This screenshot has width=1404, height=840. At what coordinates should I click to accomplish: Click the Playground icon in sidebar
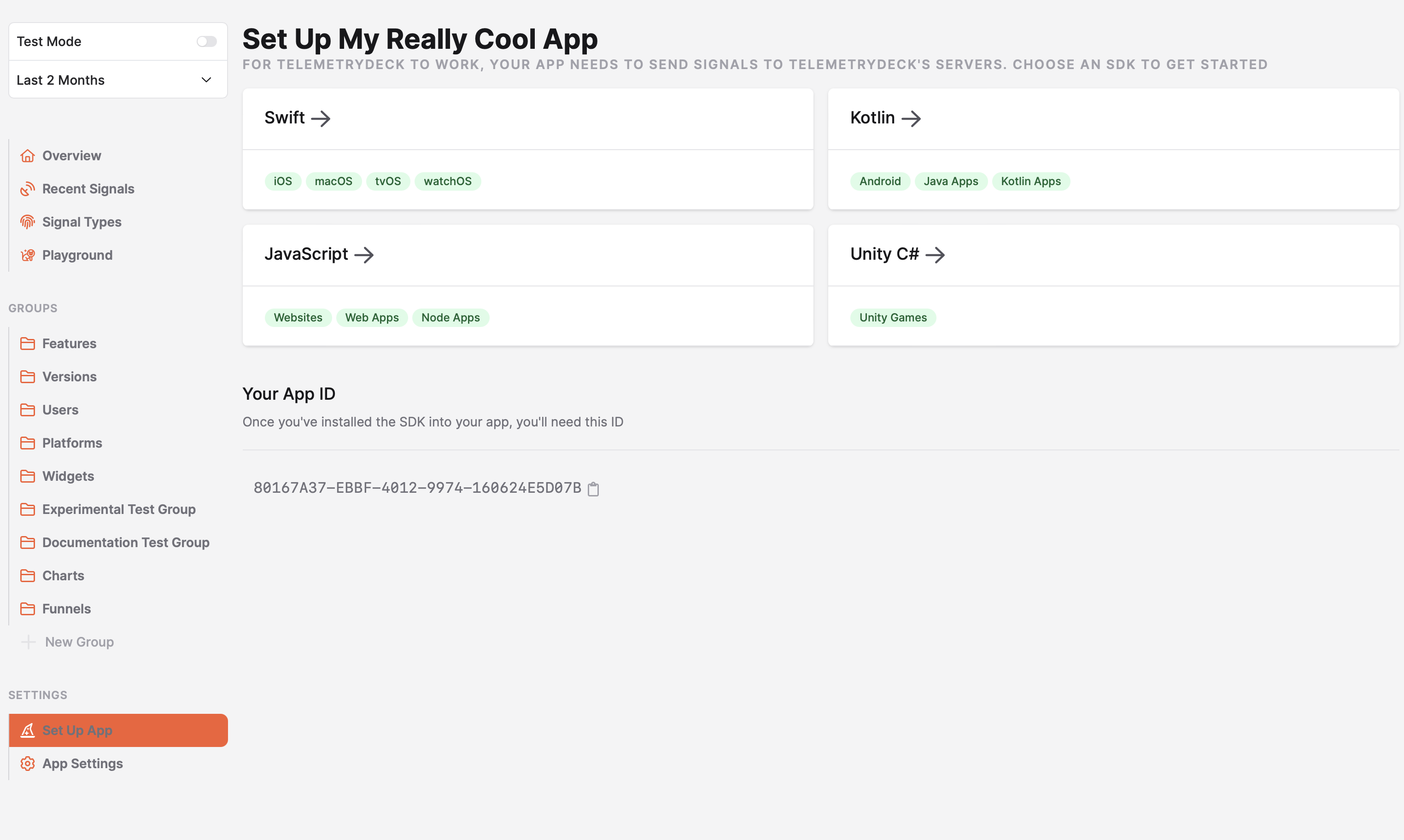pyautogui.click(x=27, y=255)
